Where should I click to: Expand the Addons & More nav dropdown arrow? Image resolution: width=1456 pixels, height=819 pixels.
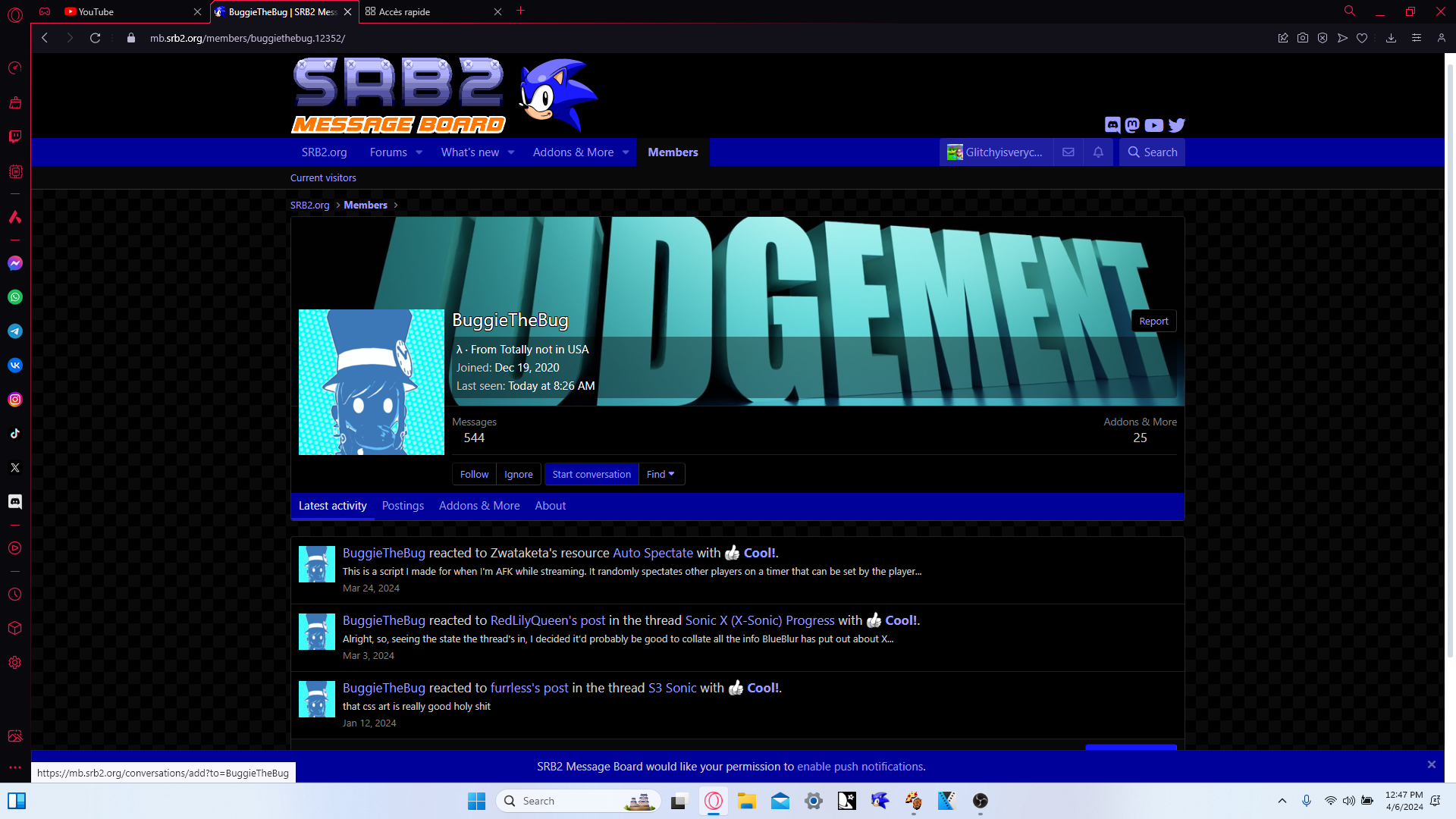tap(626, 152)
